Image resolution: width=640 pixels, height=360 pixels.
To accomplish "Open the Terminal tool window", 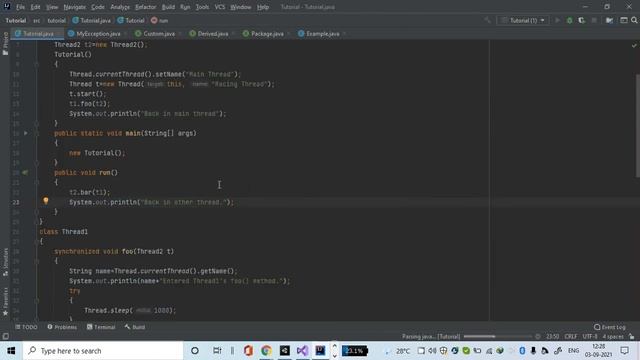I will click(x=101, y=327).
